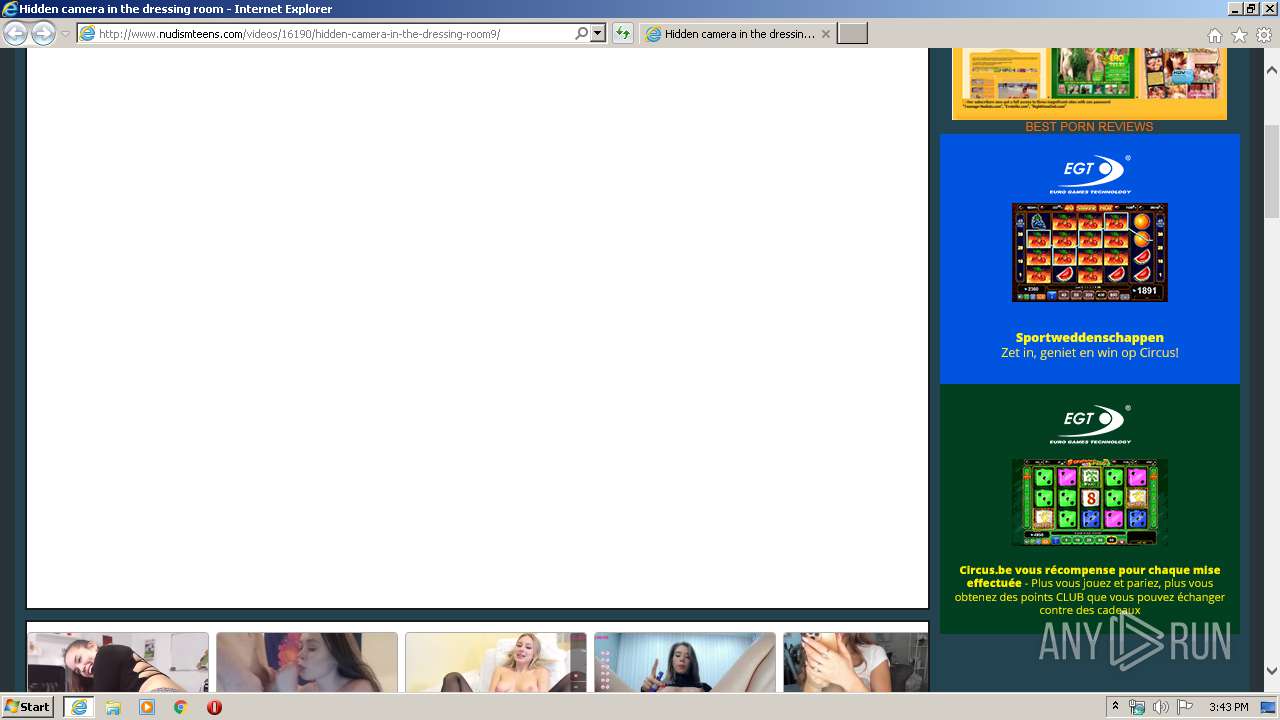Minimize the Internet Explorer window

pos(1235,9)
